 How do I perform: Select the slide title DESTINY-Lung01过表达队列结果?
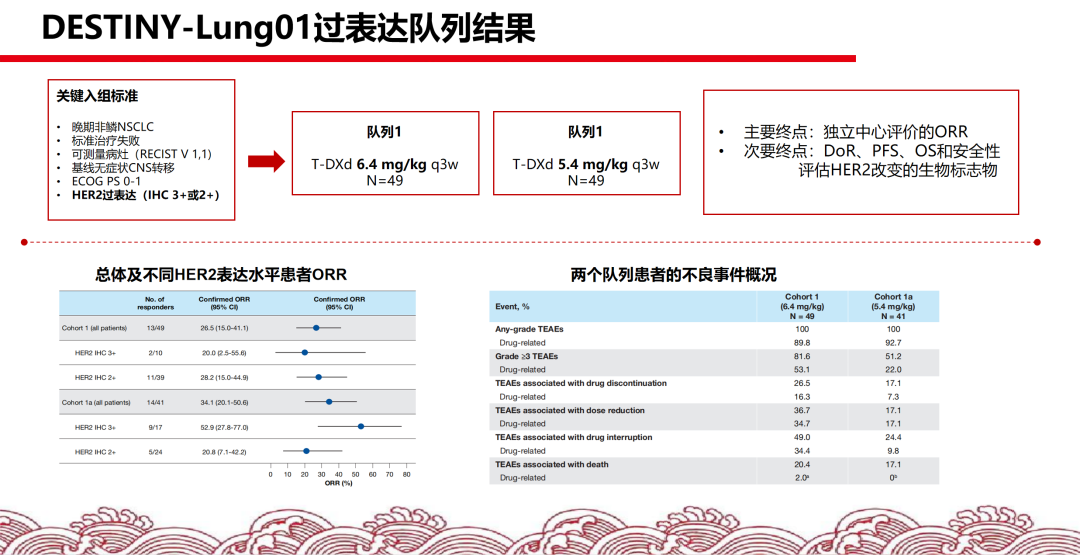(289, 28)
